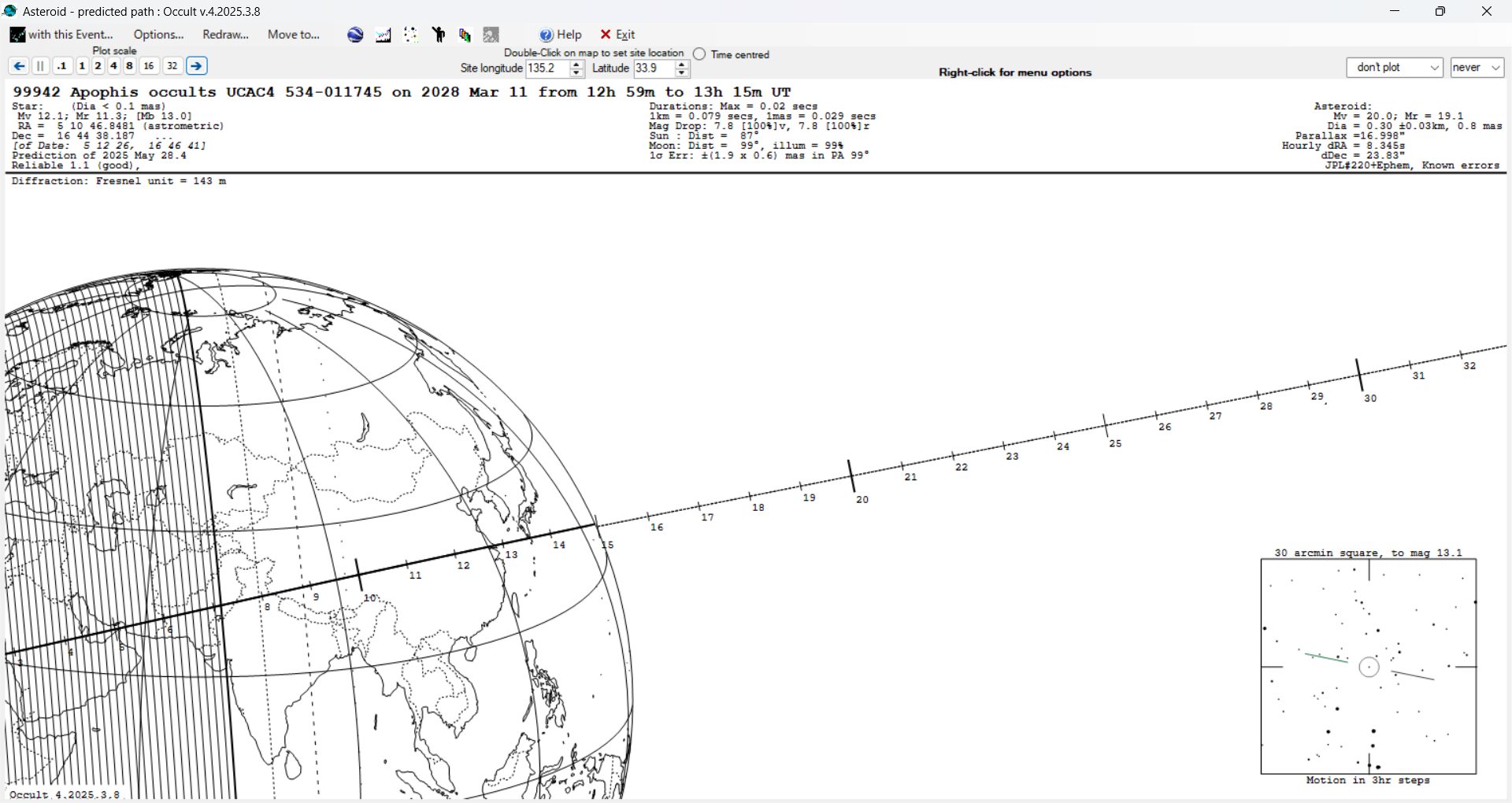The image size is (1512, 803).
Task: Click the Google Earth globe icon
Action: [x=355, y=35]
